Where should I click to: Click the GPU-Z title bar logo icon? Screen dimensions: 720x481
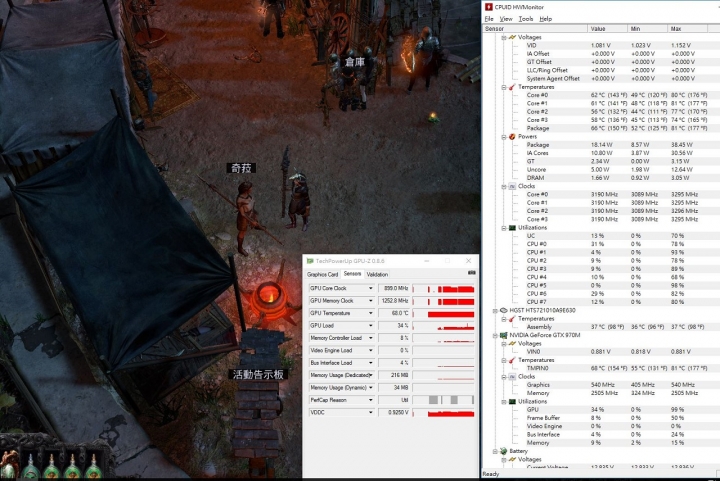point(310,261)
